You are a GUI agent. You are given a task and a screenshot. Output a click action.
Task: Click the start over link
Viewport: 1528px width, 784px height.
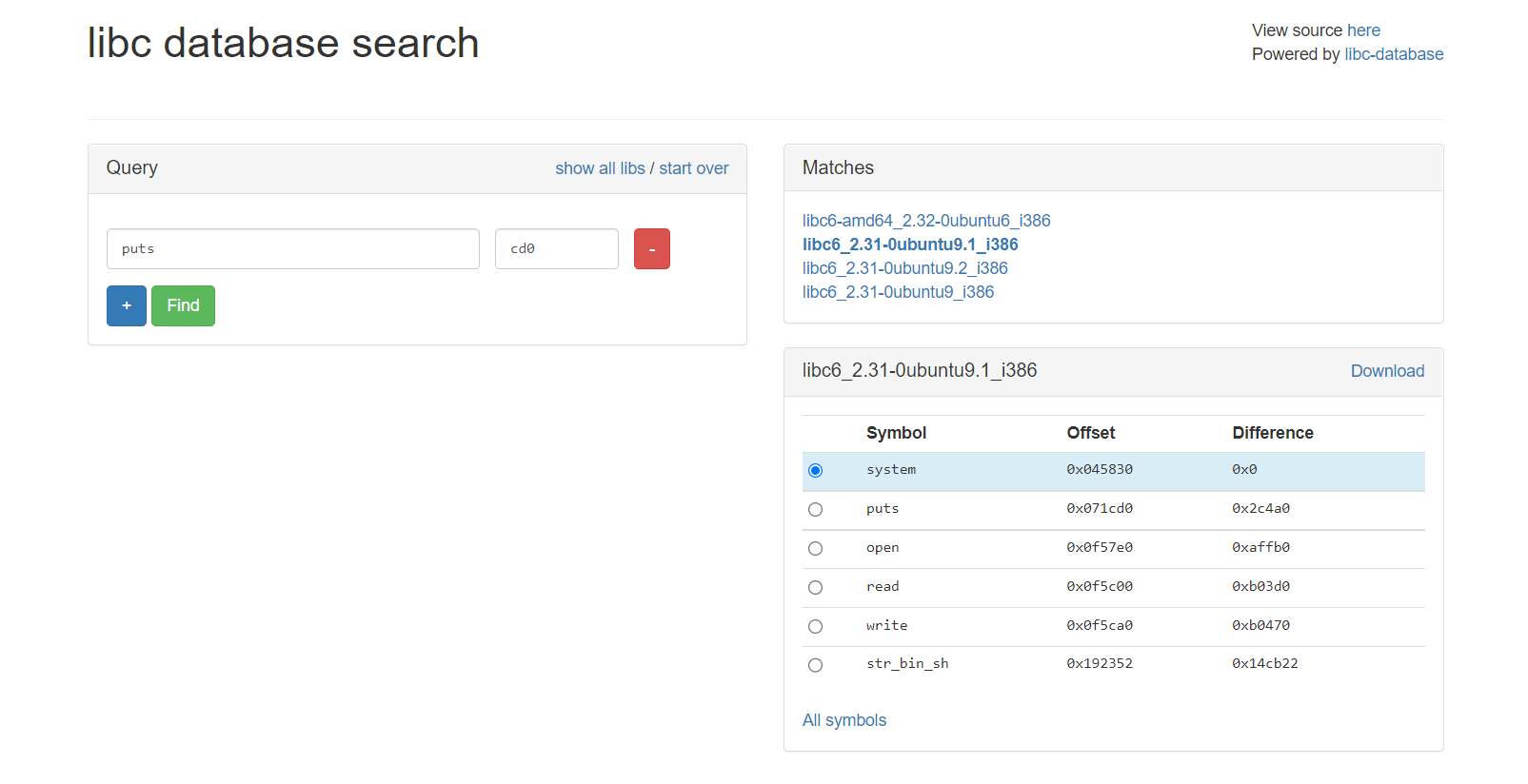[x=693, y=168]
